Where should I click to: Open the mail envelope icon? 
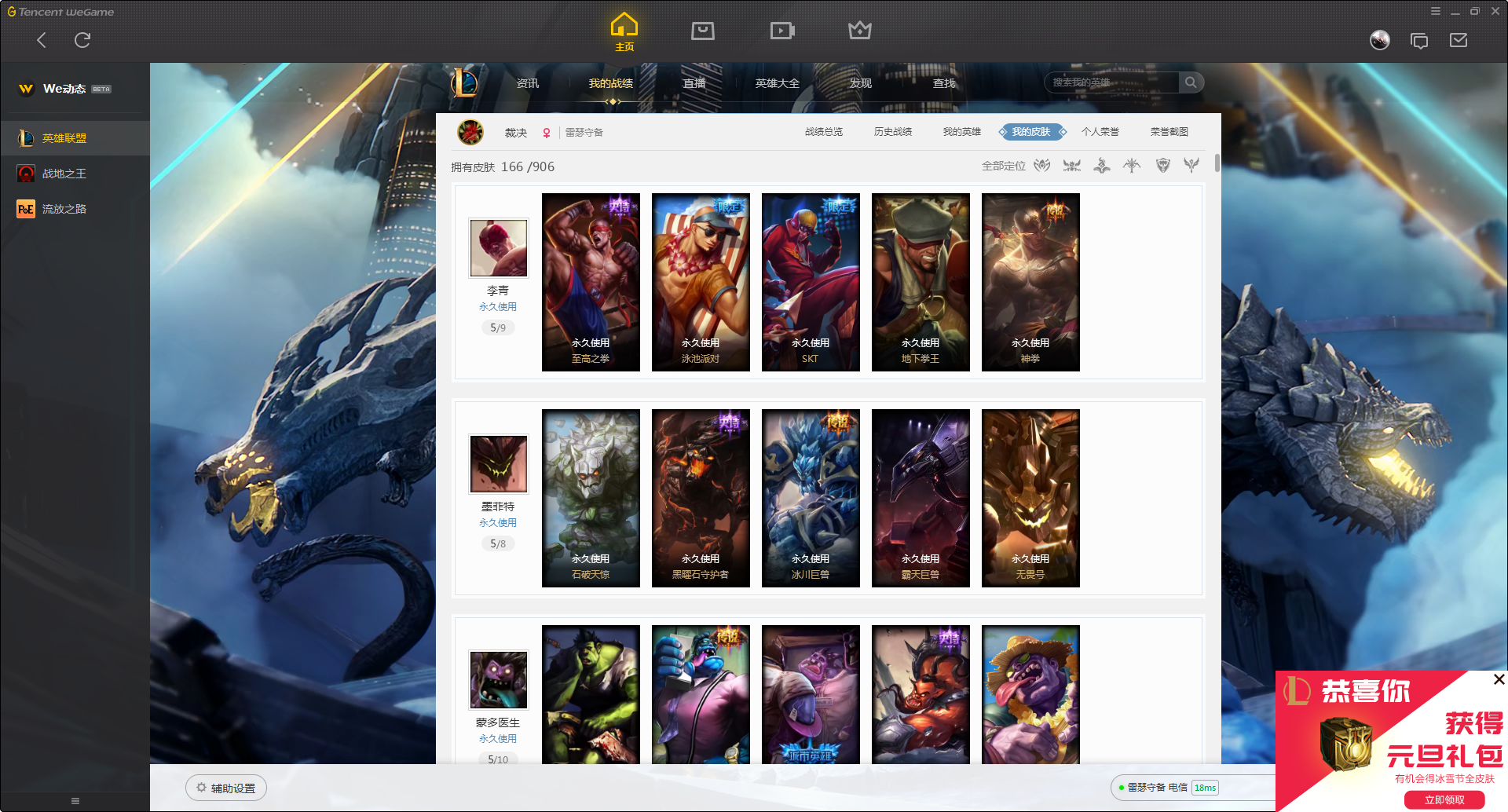click(1459, 40)
